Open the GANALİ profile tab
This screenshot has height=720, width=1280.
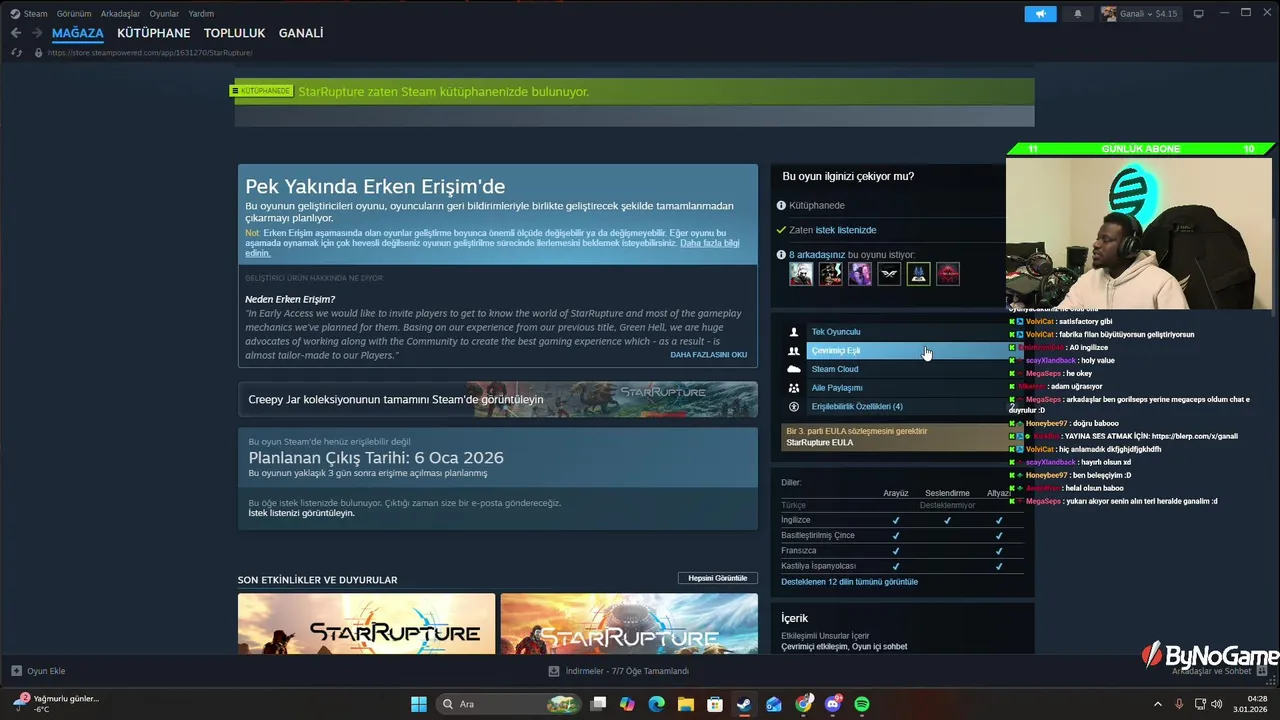pos(301,33)
